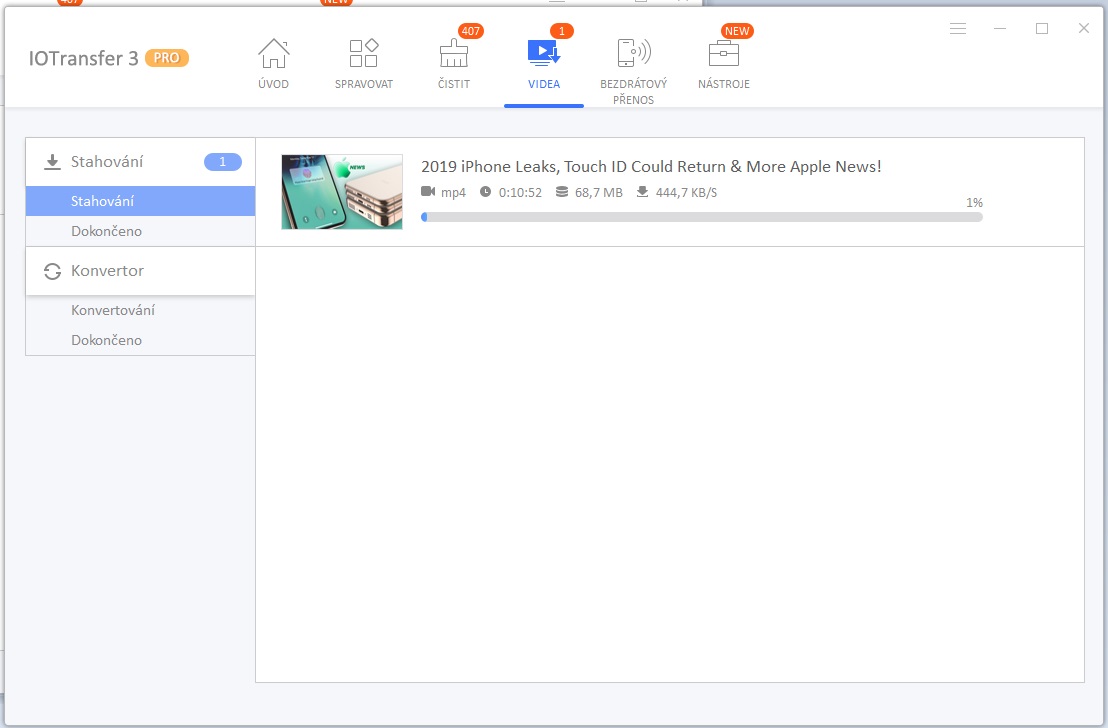
Task: Open the SPRAVOVAT manage icon
Action: click(x=364, y=54)
